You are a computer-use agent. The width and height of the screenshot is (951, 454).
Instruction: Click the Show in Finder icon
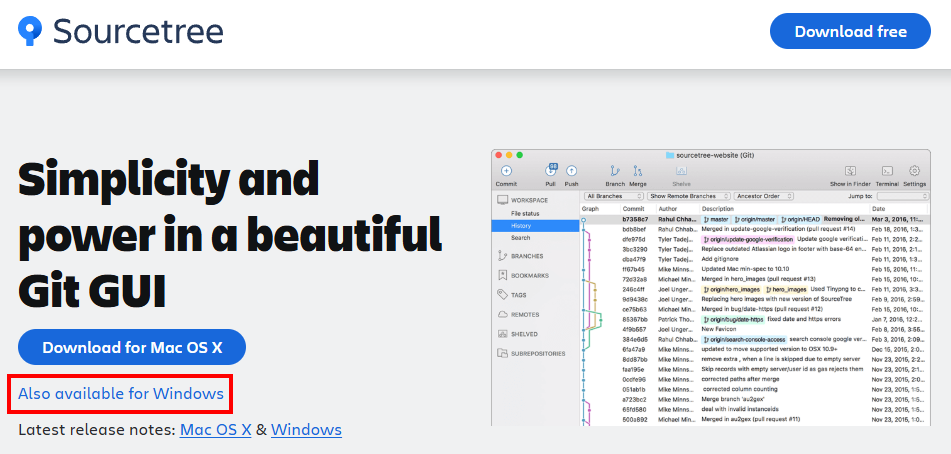pyautogui.click(x=850, y=172)
